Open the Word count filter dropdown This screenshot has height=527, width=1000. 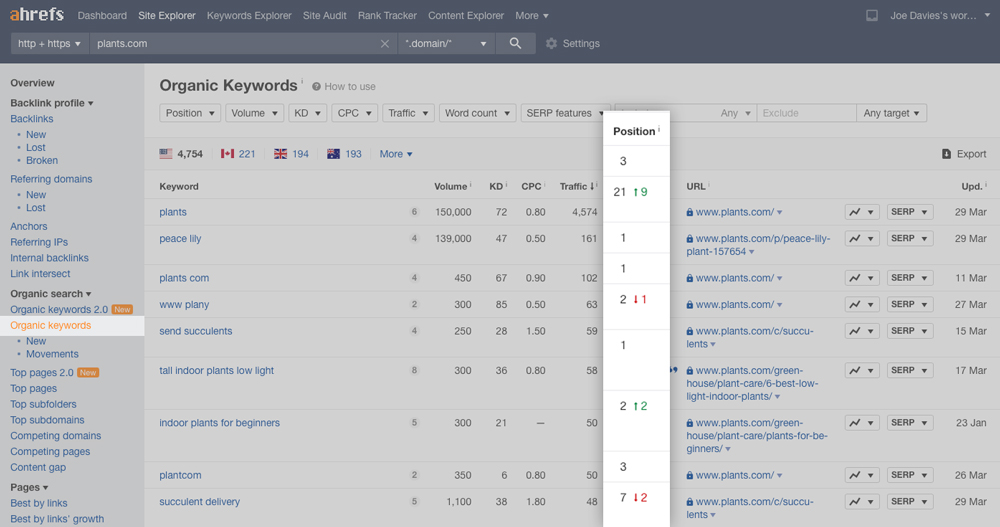[477, 113]
